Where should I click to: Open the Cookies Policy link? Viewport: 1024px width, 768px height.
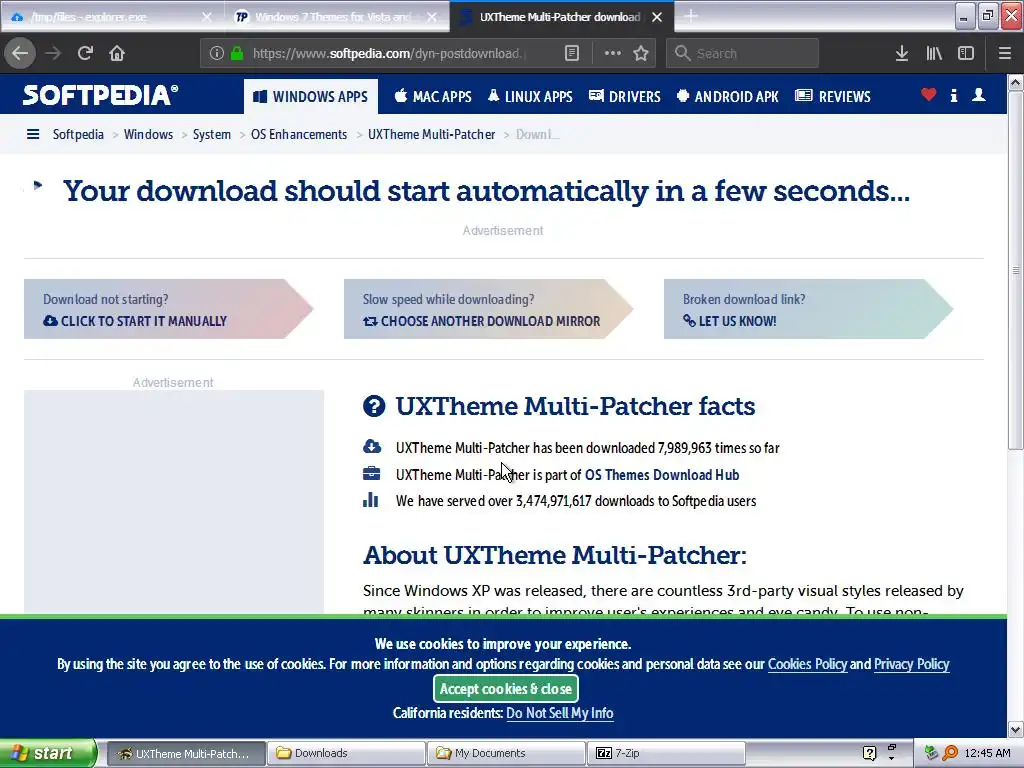pos(807,664)
